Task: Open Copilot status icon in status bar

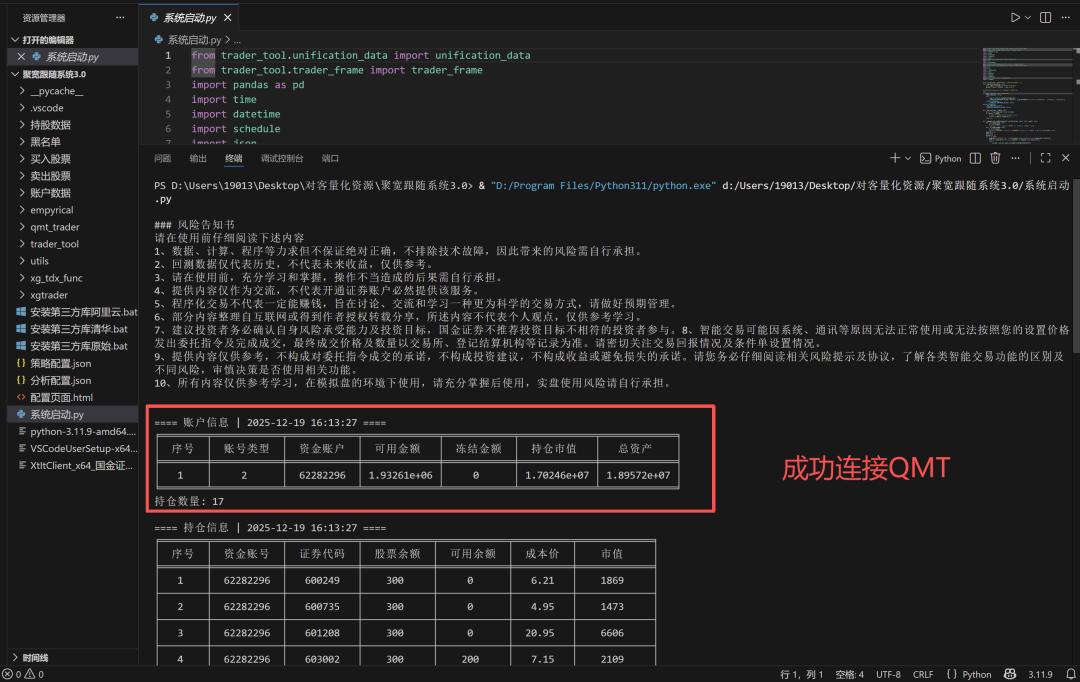Action: point(1010,674)
